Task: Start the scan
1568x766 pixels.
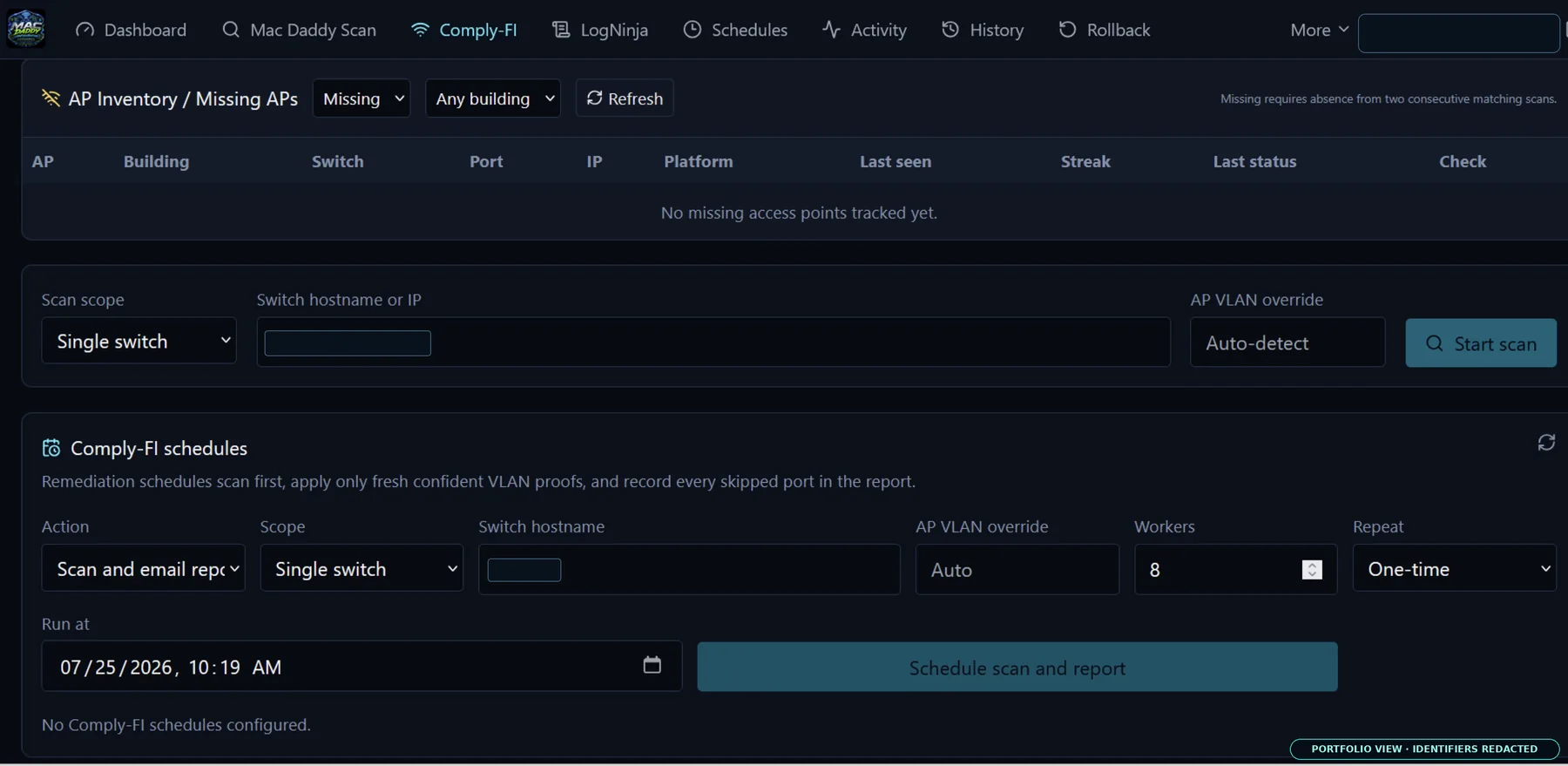Action: (1481, 342)
